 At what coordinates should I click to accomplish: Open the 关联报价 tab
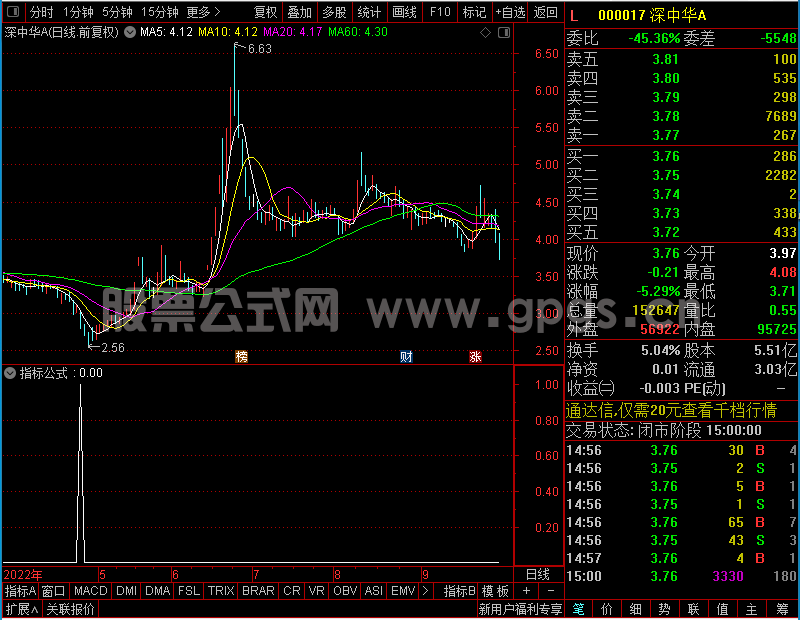(70, 609)
